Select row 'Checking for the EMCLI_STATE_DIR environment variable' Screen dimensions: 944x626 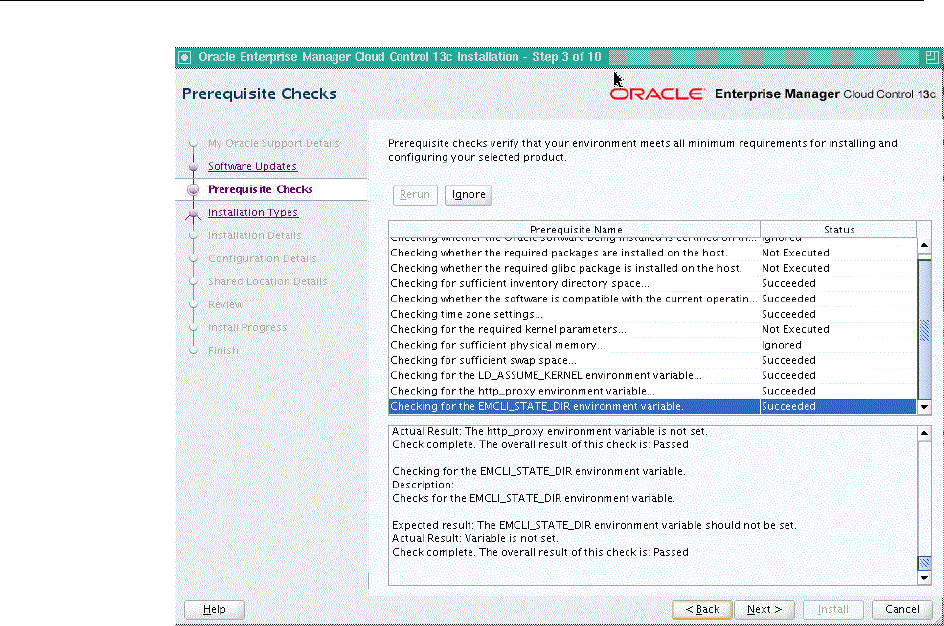coord(653,406)
